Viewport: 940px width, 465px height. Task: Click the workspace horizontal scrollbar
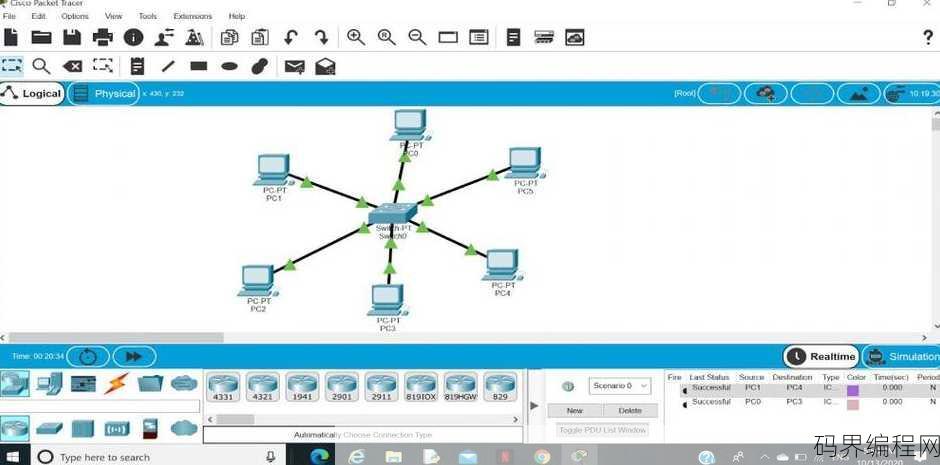click(x=116, y=337)
